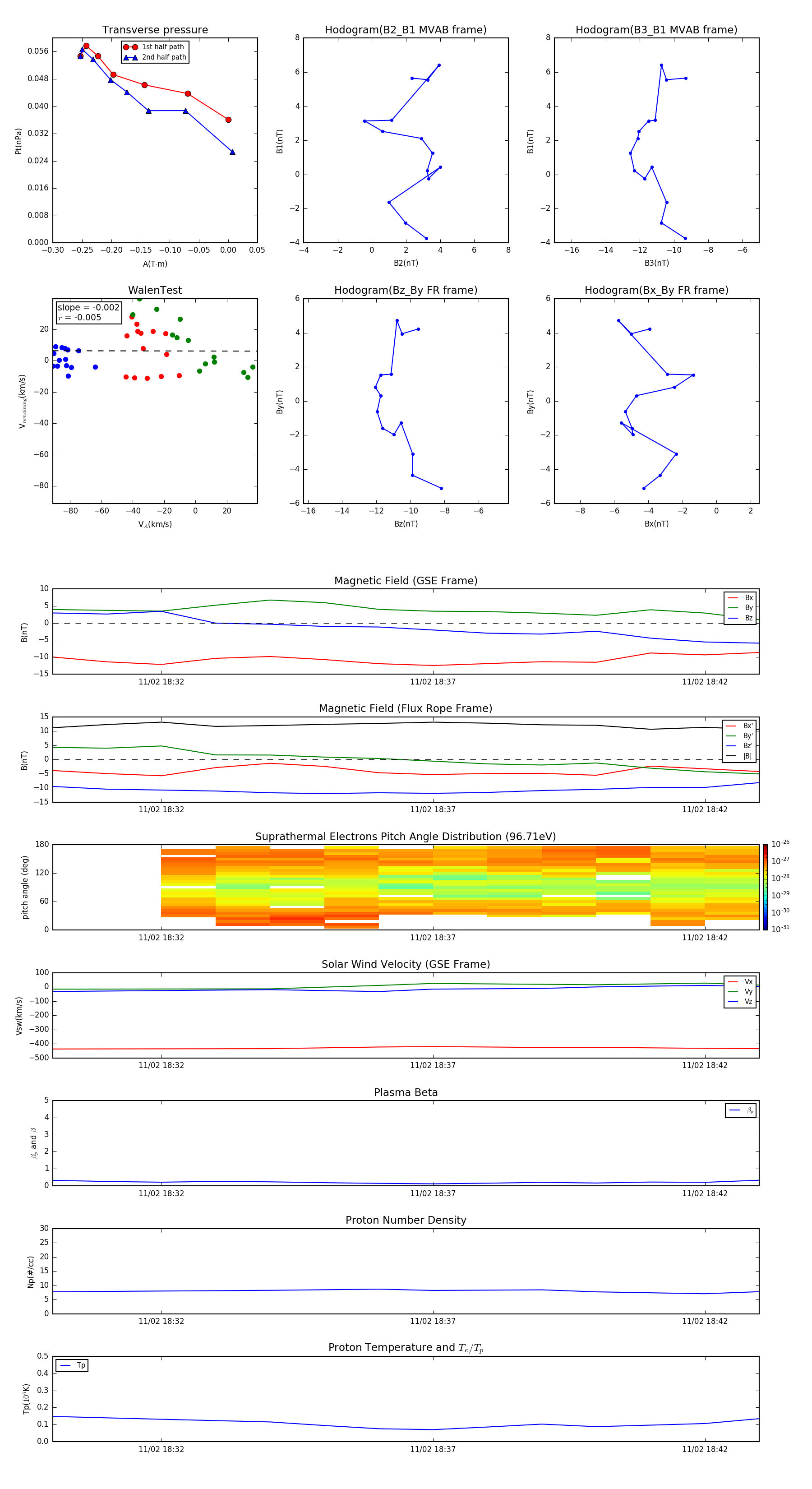812x1489 pixels.
Task: Click the 'r = -0.005' annotation in WalenTest
Action: (79, 318)
